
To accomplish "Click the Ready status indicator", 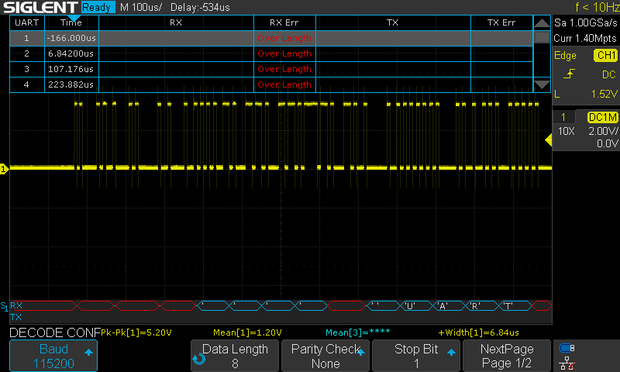I will tap(97, 7).
